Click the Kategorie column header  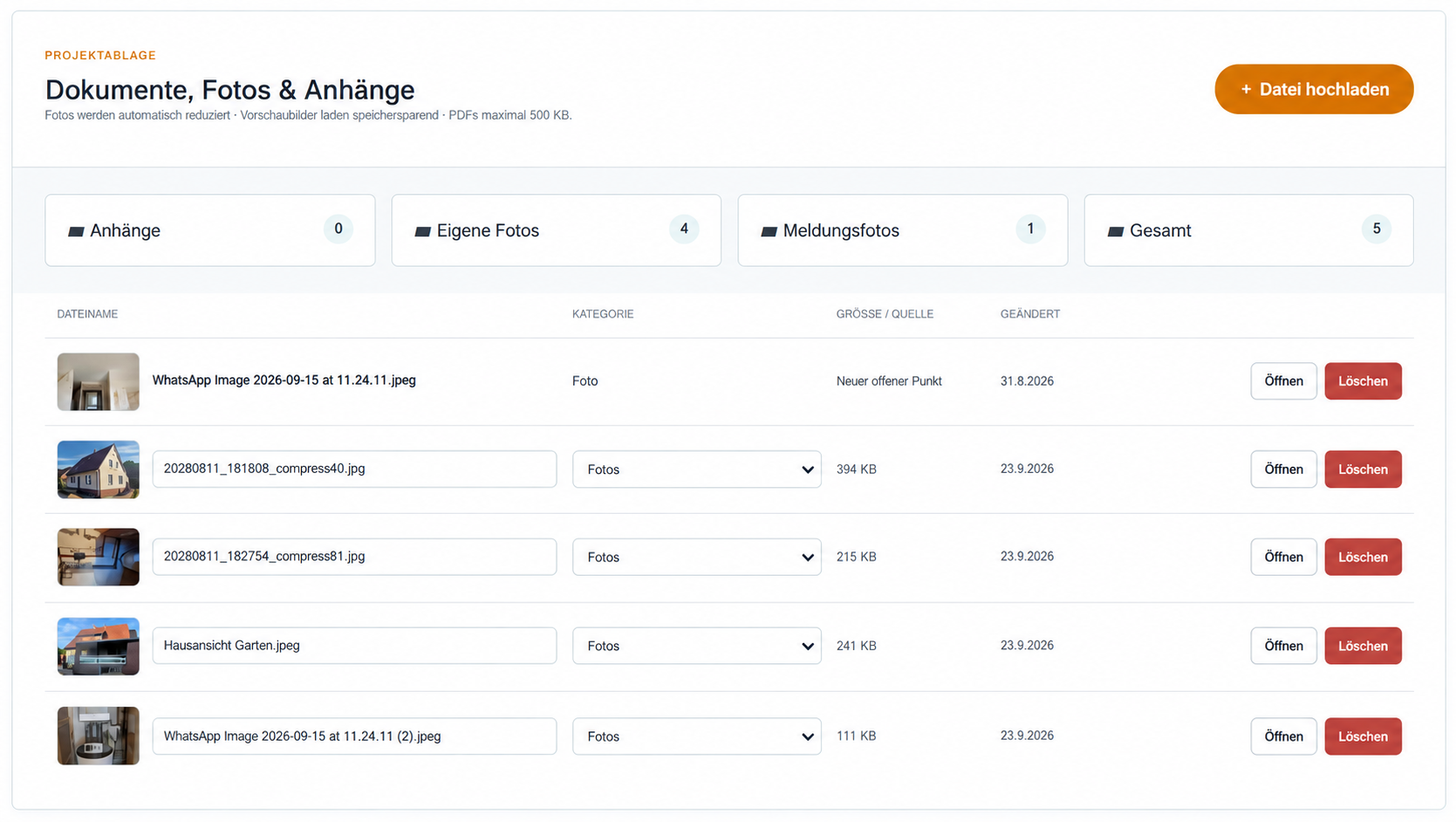[603, 314]
